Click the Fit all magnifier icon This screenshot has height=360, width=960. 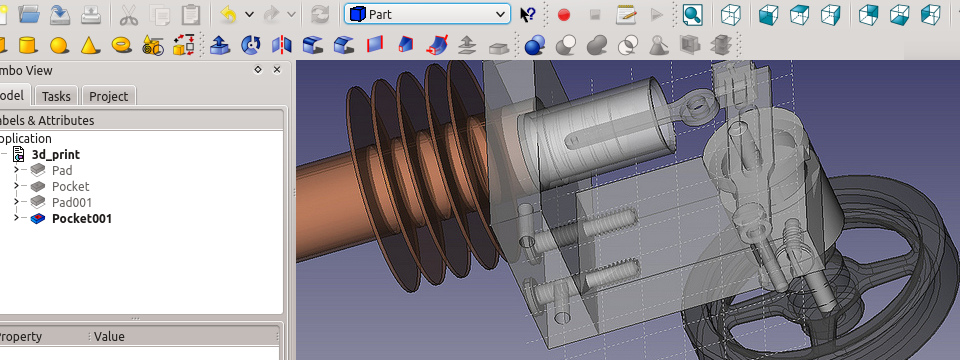(x=692, y=15)
